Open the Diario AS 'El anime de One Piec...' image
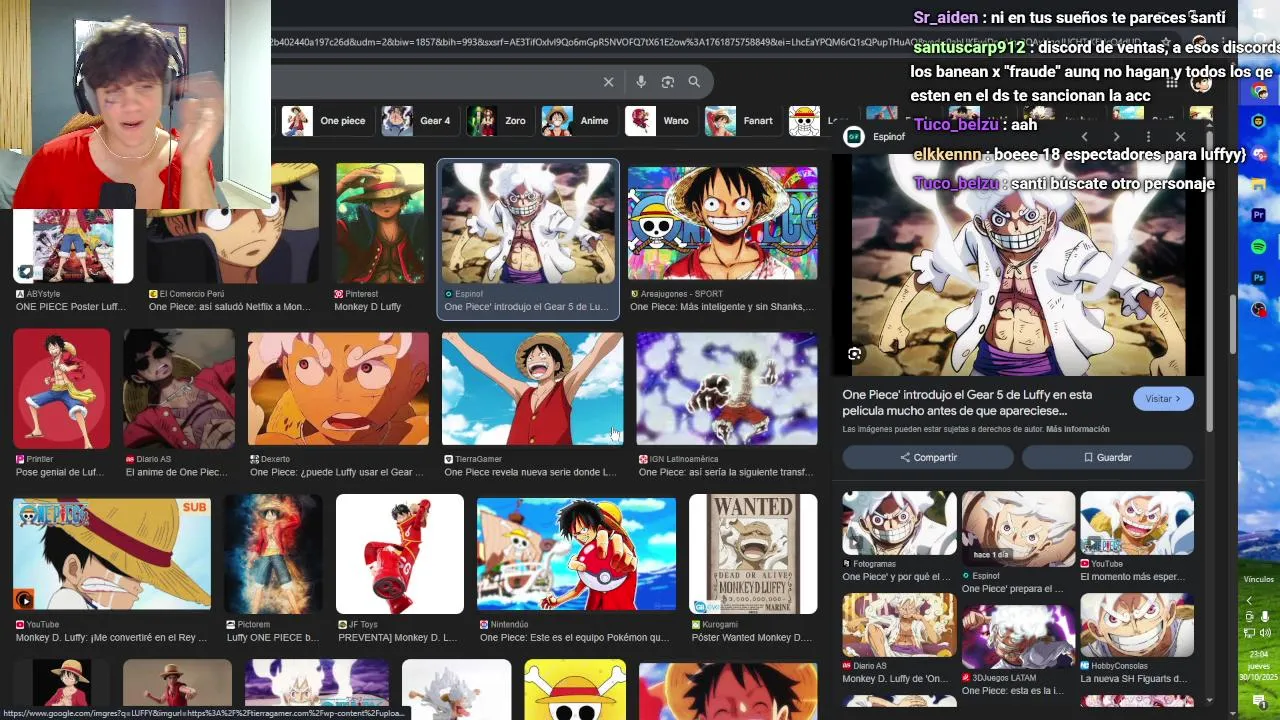This screenshot has width=1280, height=720. pos(179,389)
